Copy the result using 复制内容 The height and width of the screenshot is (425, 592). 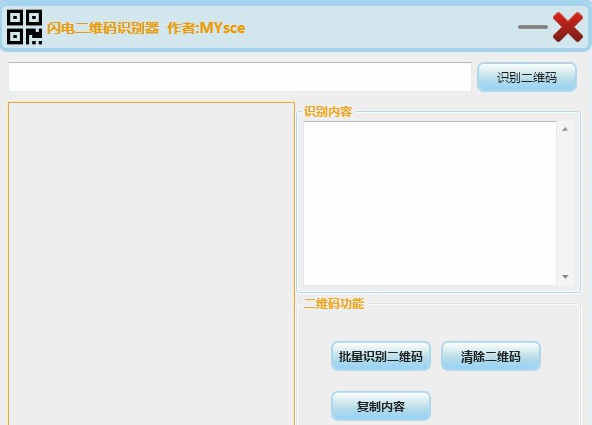pos(381,406)
